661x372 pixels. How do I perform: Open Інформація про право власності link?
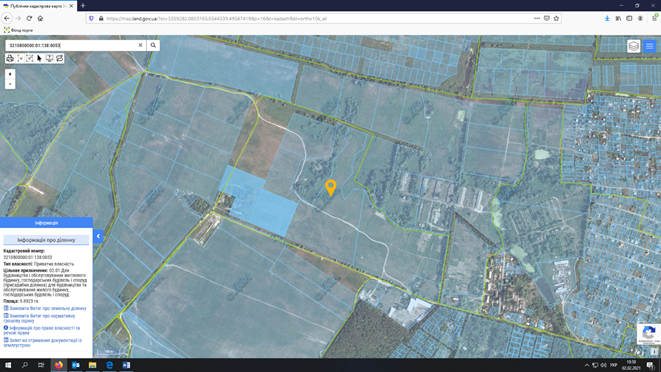42,330
